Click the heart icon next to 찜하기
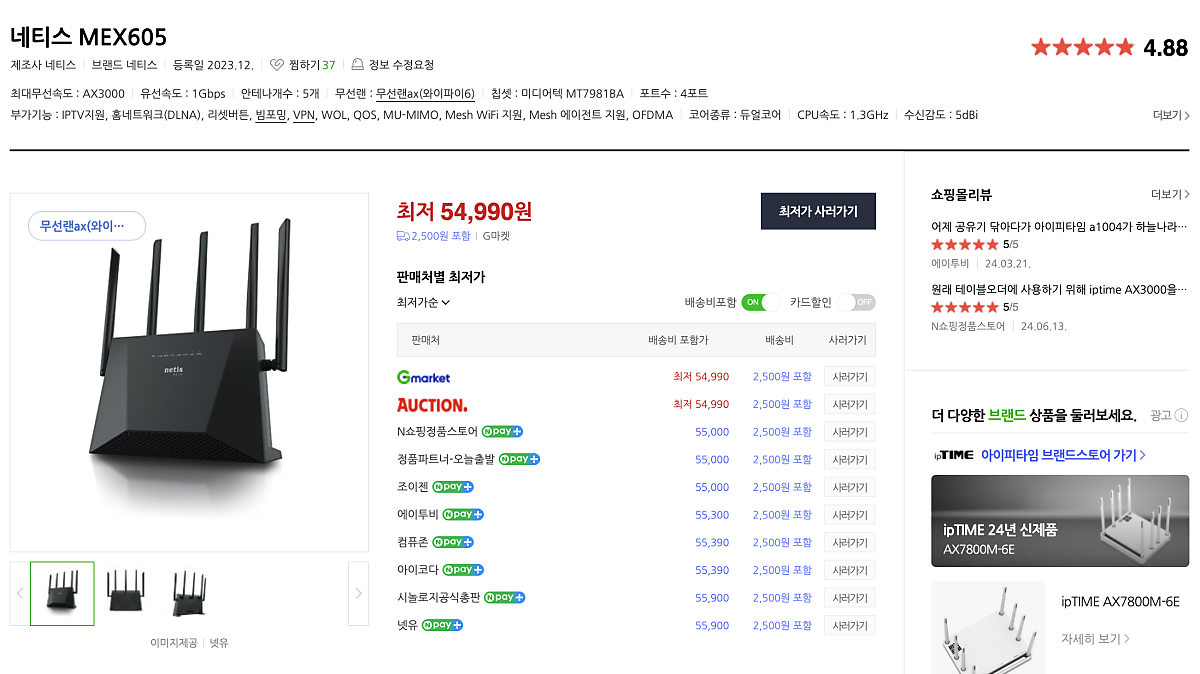The image size is (1200, 674). click(277, 65)
